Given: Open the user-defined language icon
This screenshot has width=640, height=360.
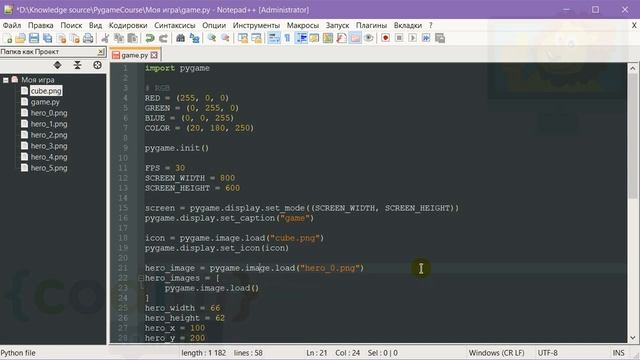Looking at the screenshot, I should point(314,38).
